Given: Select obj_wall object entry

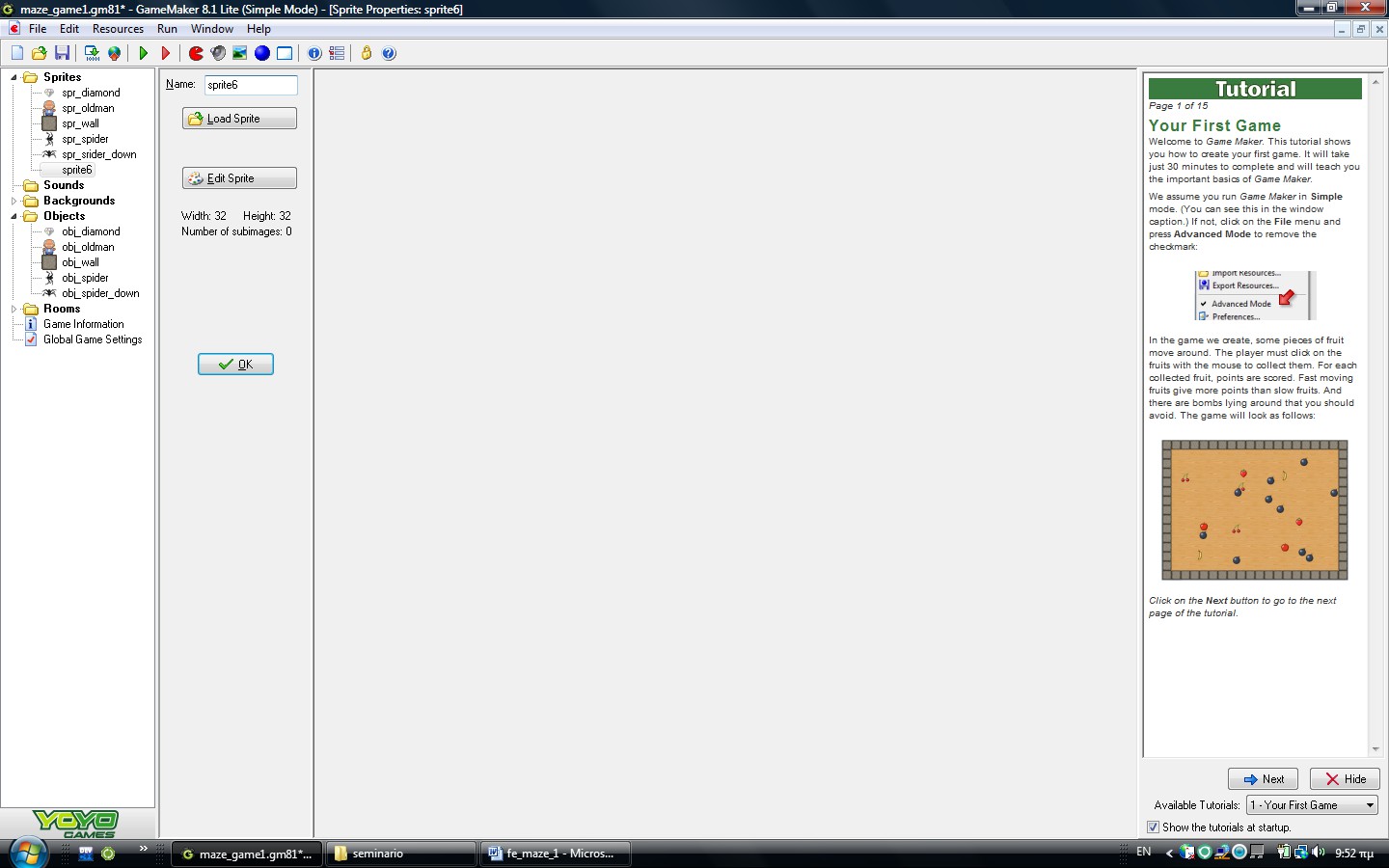Looking at the screenshot, I should [x=80, y=262].
